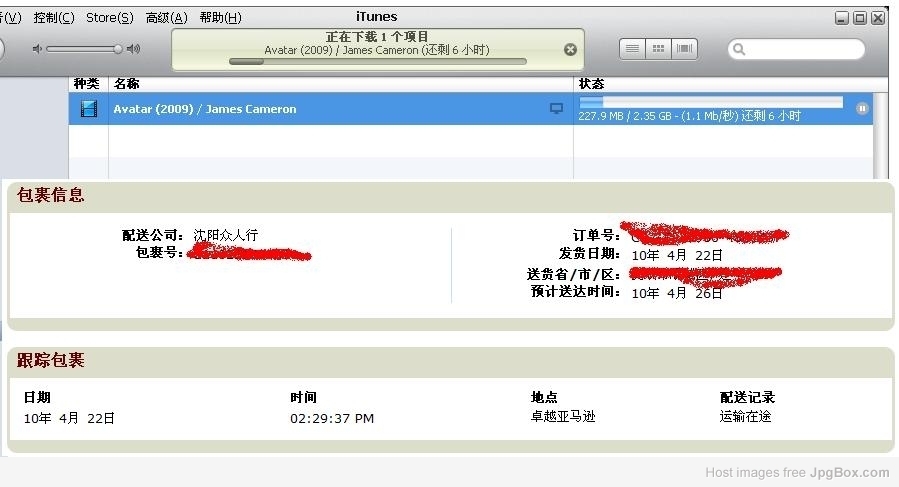Open the 高级(A) menu
The height and width of the screenshot is (487, 899).
tap(166, 18)
